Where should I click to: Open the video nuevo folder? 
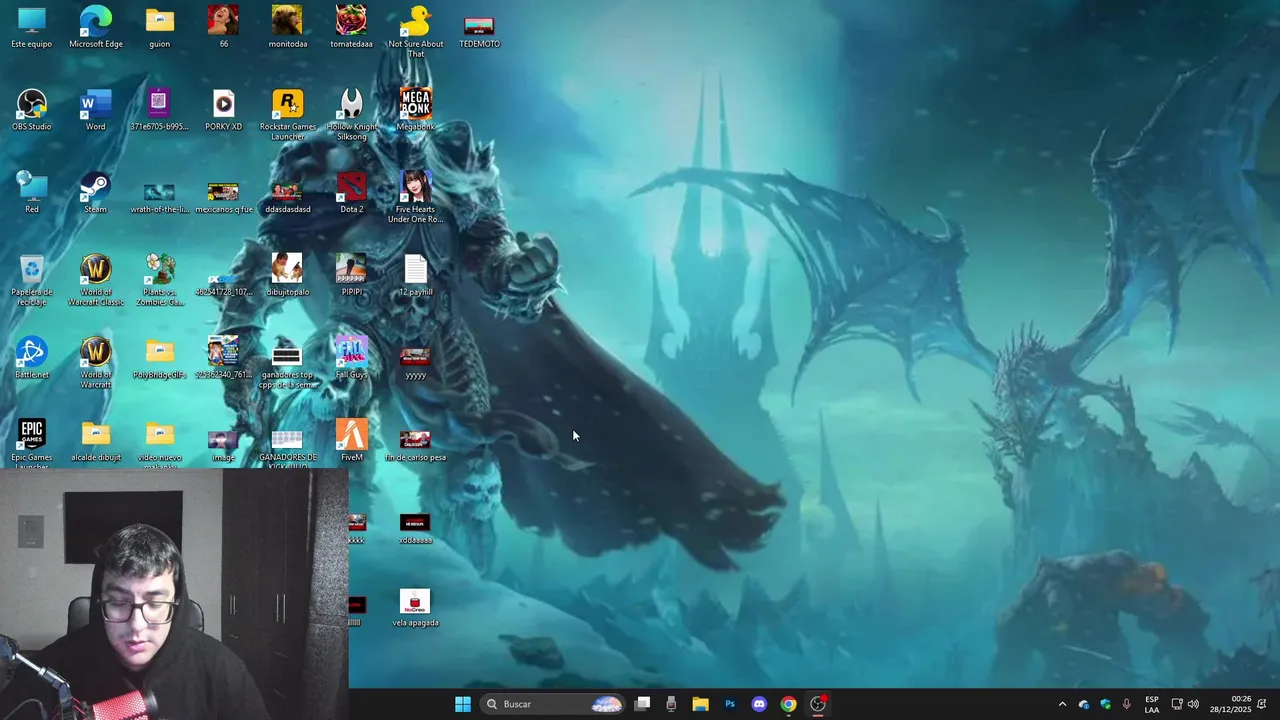[159, 444]
